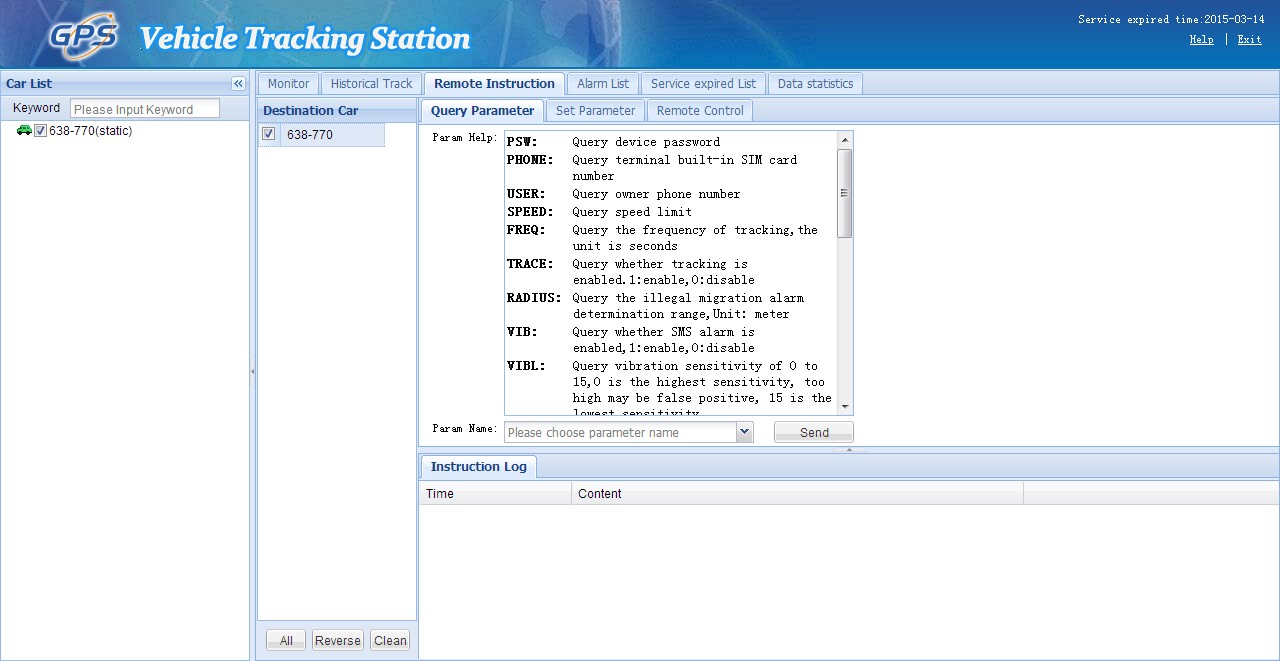The height and width of the screenshot is (661, 1280).
Task: Select the 638-770 row in Destination Car
Action: point(321,135)
